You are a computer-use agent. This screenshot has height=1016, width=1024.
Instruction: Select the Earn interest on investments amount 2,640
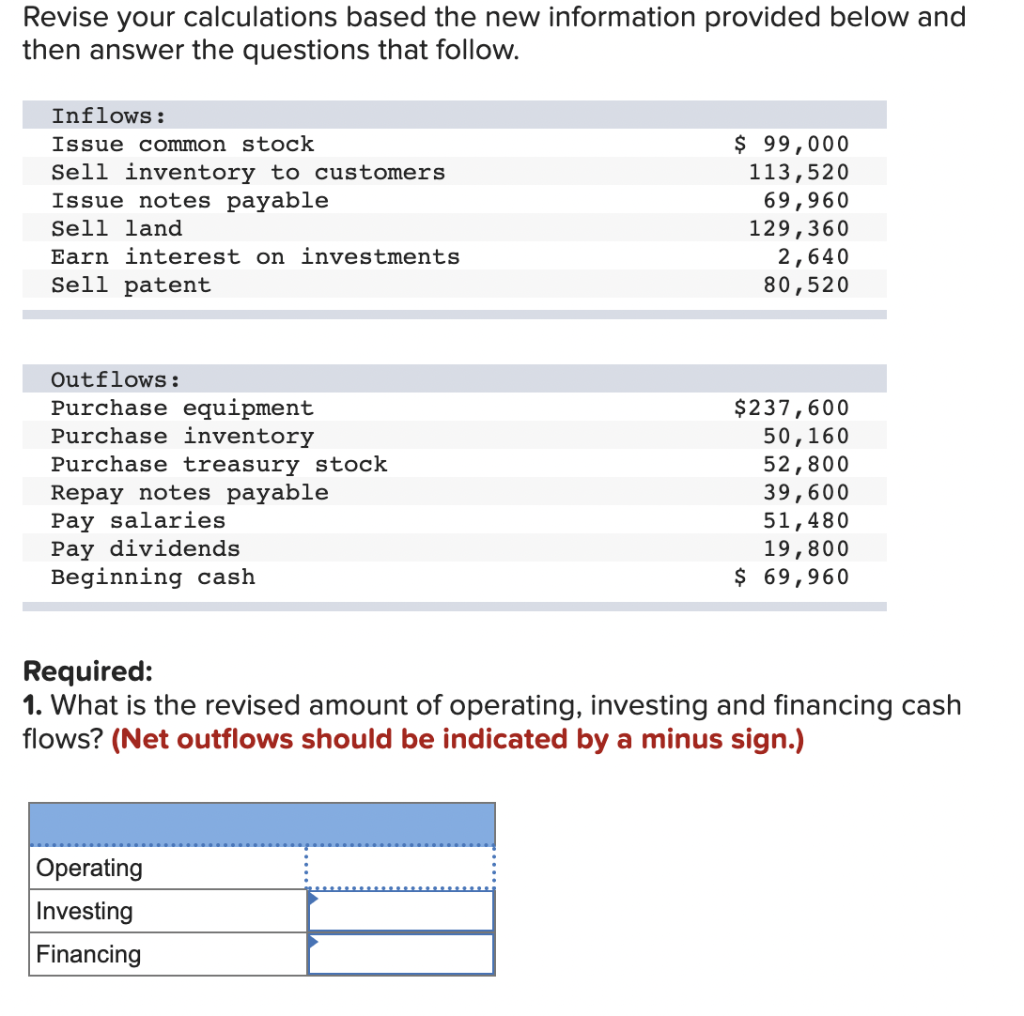tap(820, 256)
